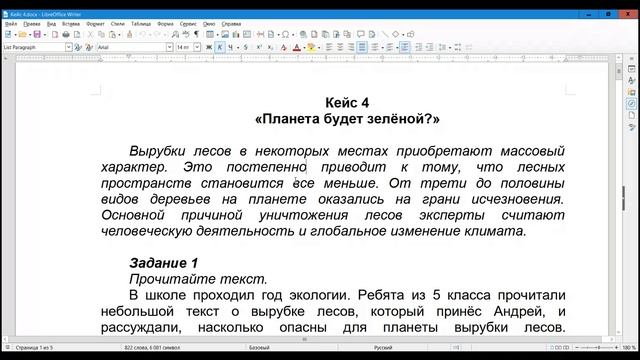
Task: Click the Export as PDF icon
Action: tap(55, 35)
